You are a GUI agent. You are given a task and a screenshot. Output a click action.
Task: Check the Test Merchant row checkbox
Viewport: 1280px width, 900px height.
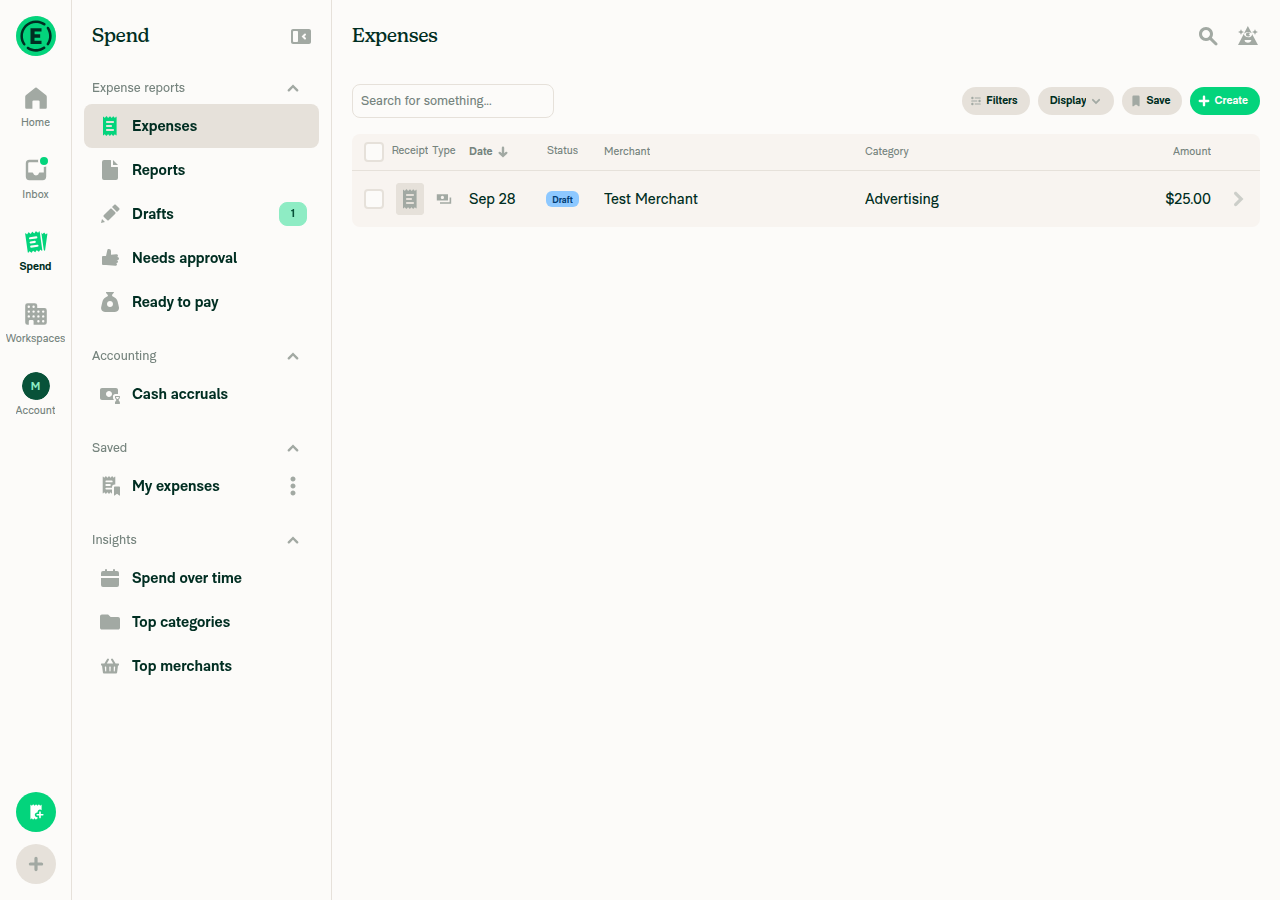pos(374,199)
